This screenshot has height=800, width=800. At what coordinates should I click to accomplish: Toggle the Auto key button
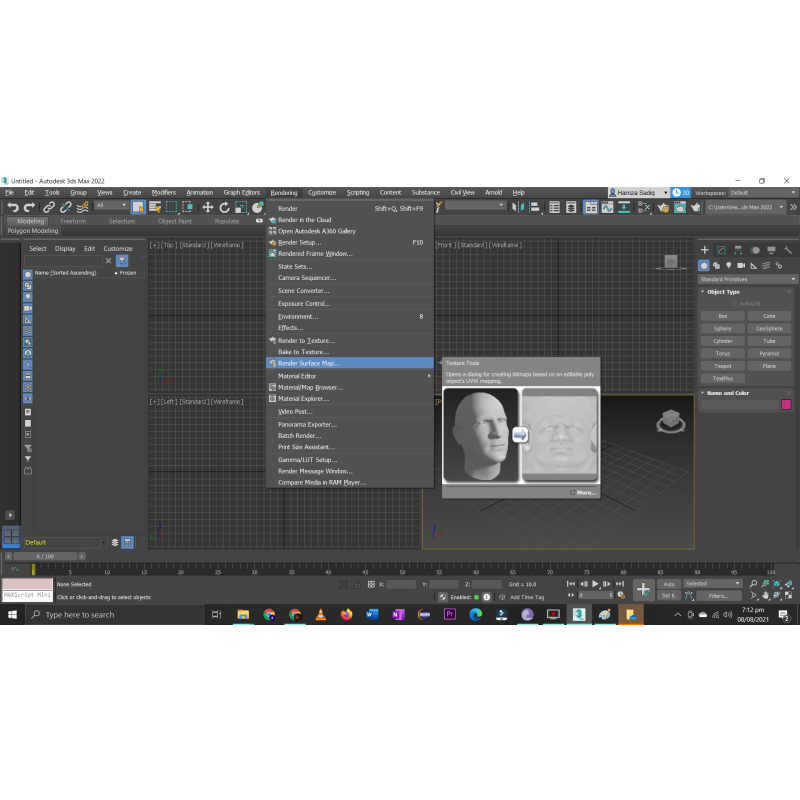(x=669, y=583)
